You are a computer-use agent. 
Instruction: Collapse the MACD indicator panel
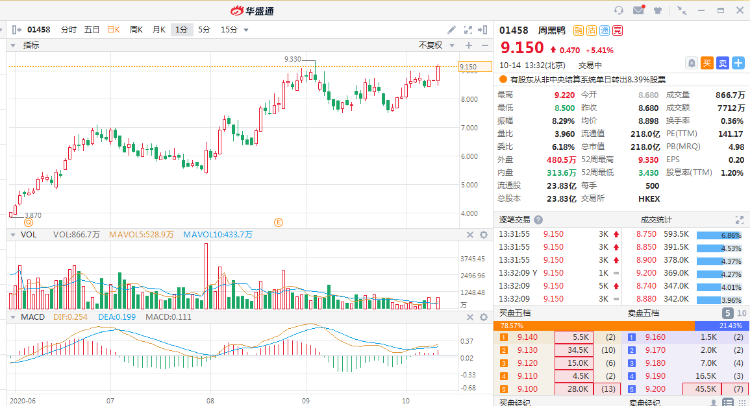tap(11, 317)
